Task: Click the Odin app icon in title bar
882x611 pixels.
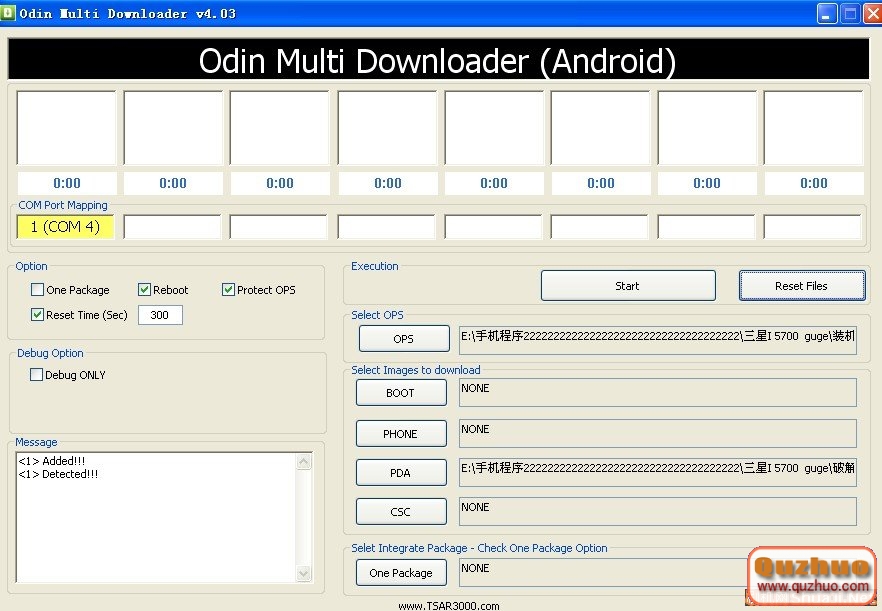Action: pos(7,12)
